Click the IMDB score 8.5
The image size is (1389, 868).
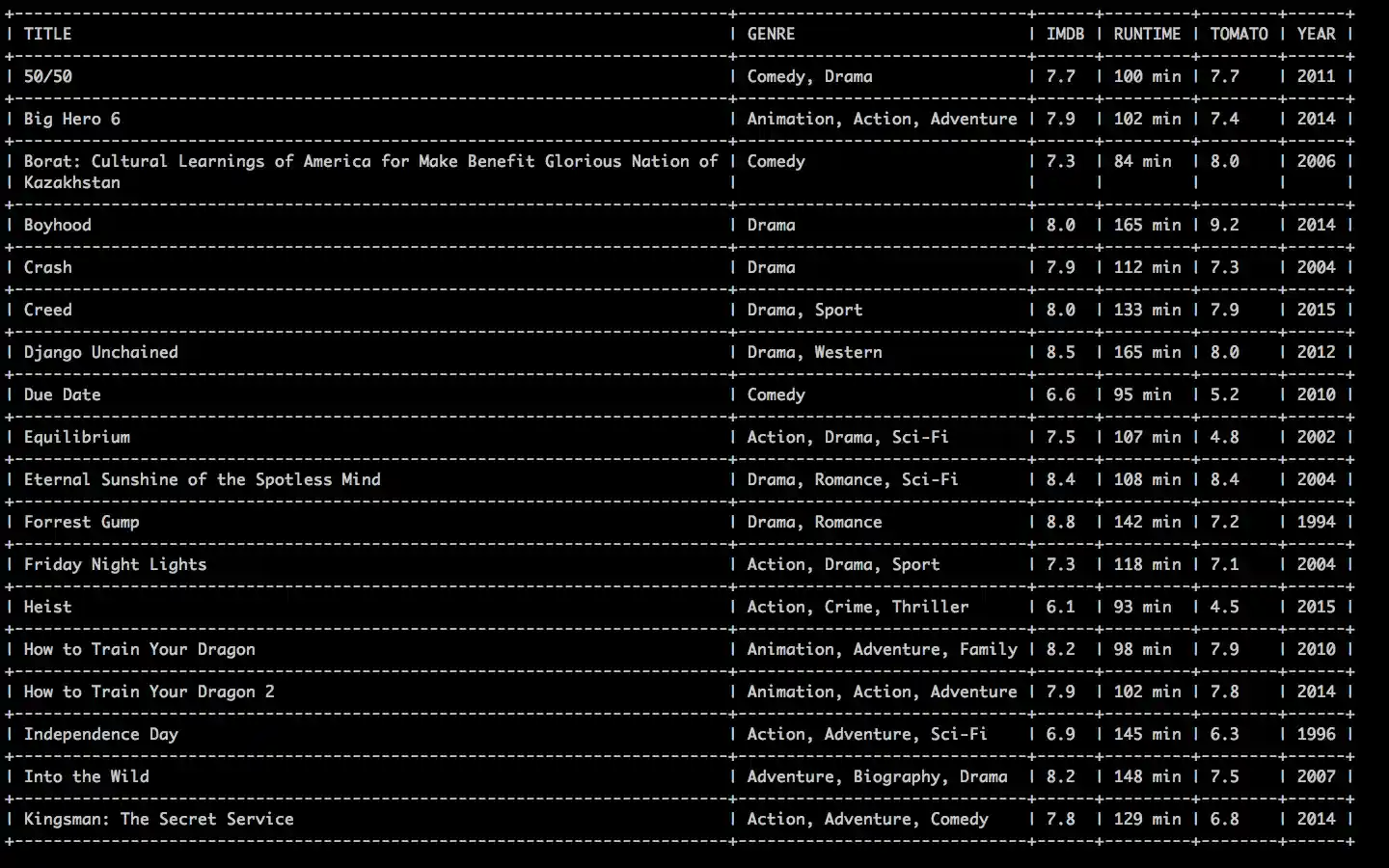[1060, 352]
